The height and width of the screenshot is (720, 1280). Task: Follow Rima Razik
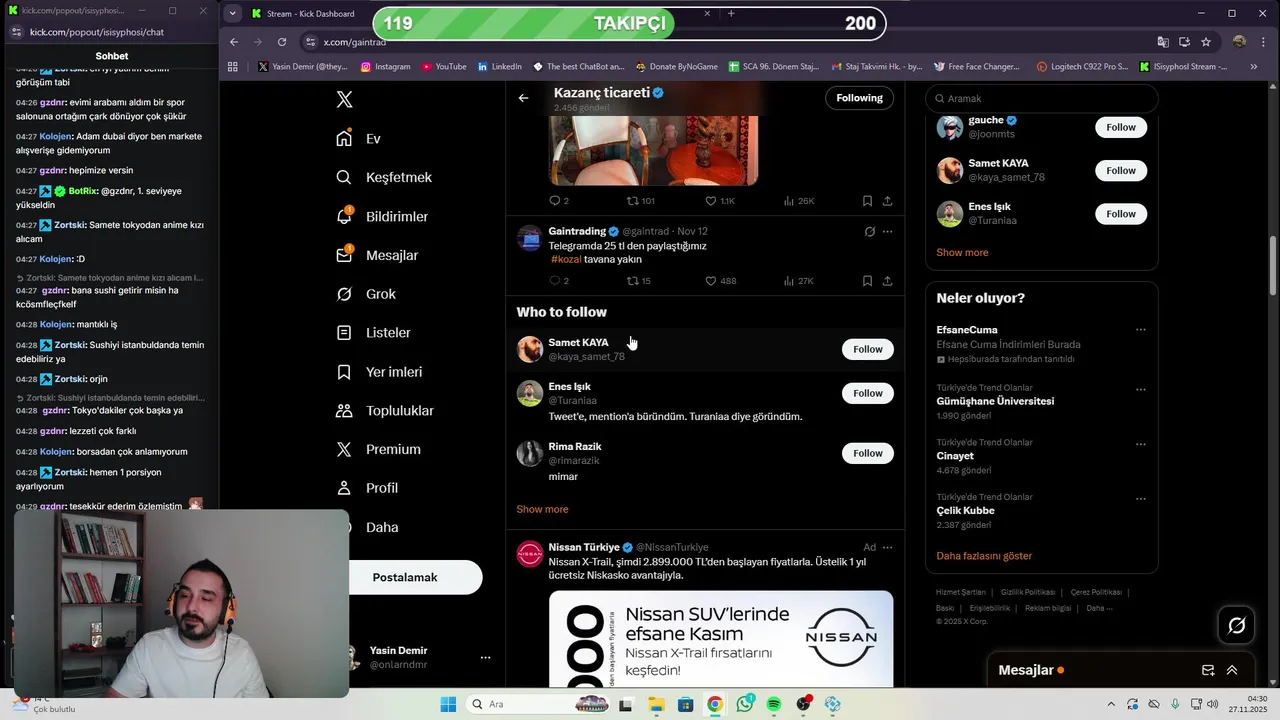pos(868,453)
